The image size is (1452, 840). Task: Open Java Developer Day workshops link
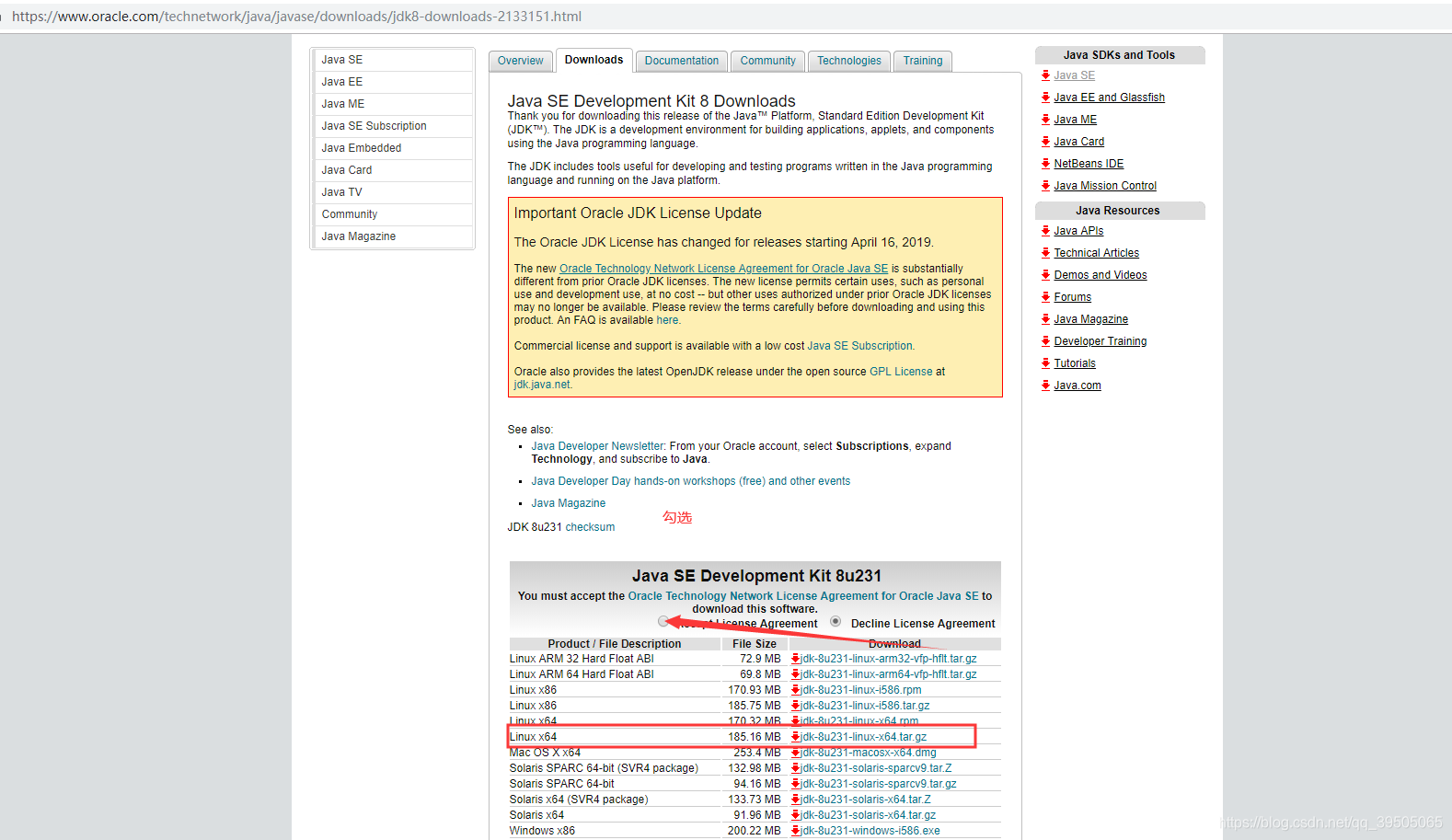tap(690, 481)
